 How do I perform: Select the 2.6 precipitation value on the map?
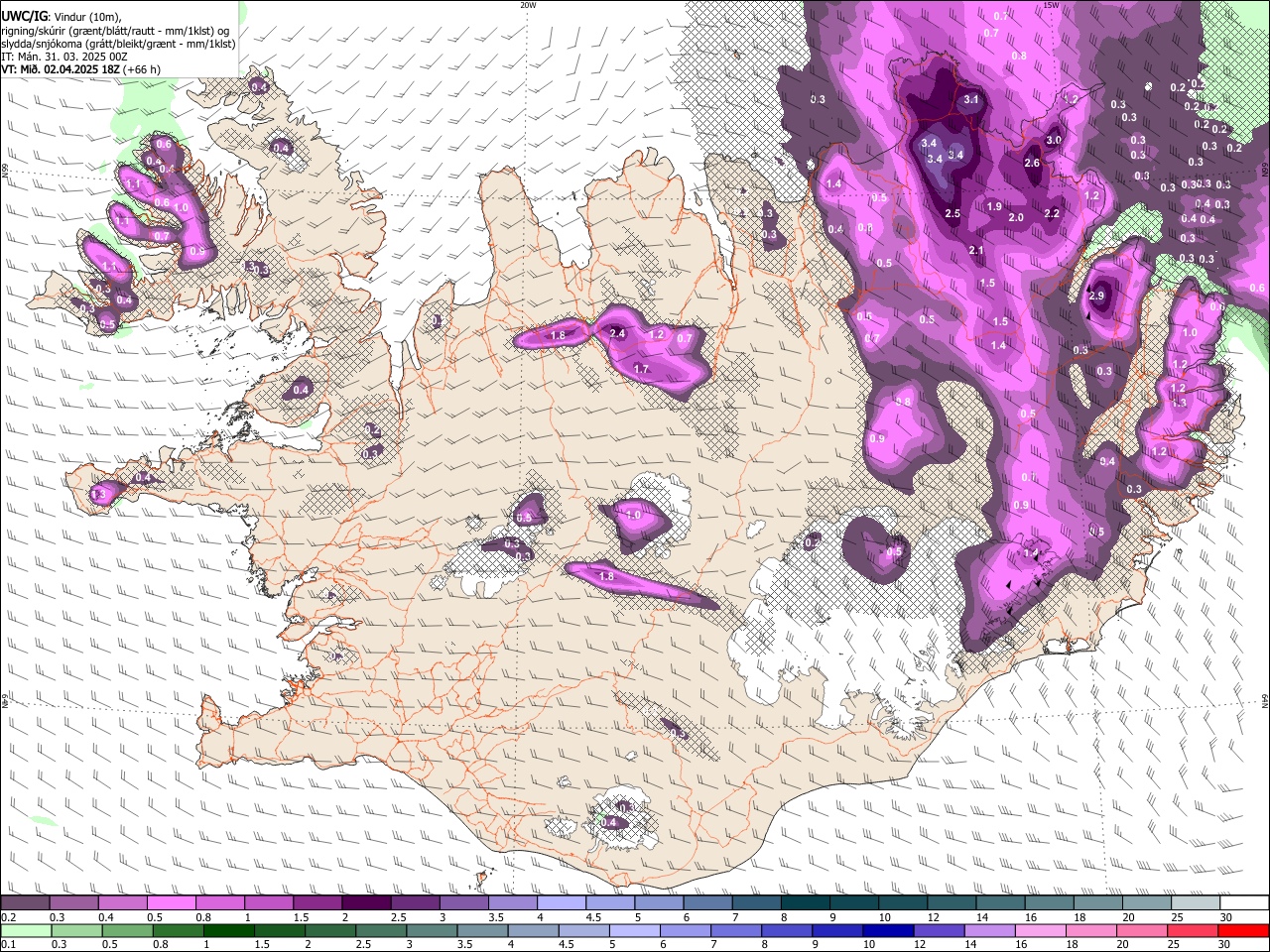tap(1032, 163)
